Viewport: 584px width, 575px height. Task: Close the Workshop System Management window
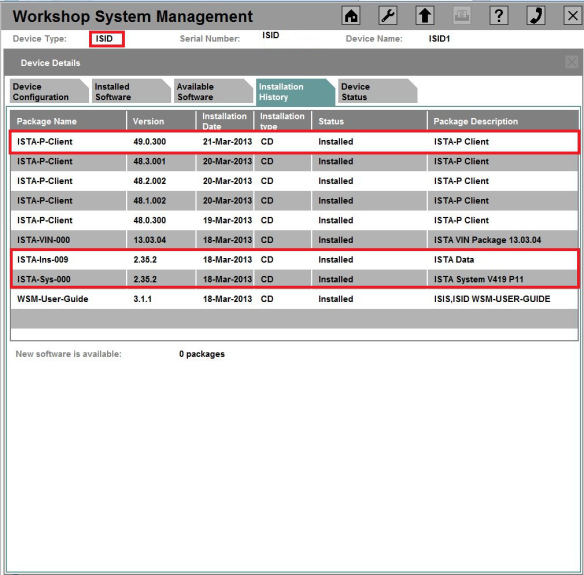coord(572,16)
